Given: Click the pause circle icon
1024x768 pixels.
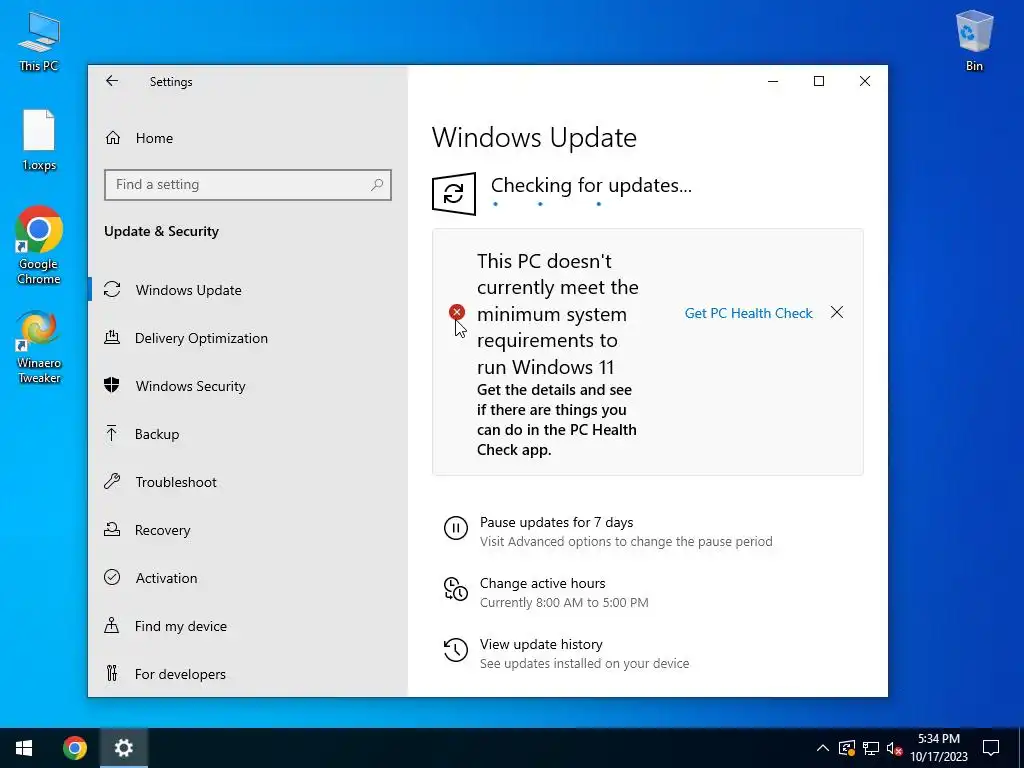Looking at the screenshot, I should coord(455,528).
